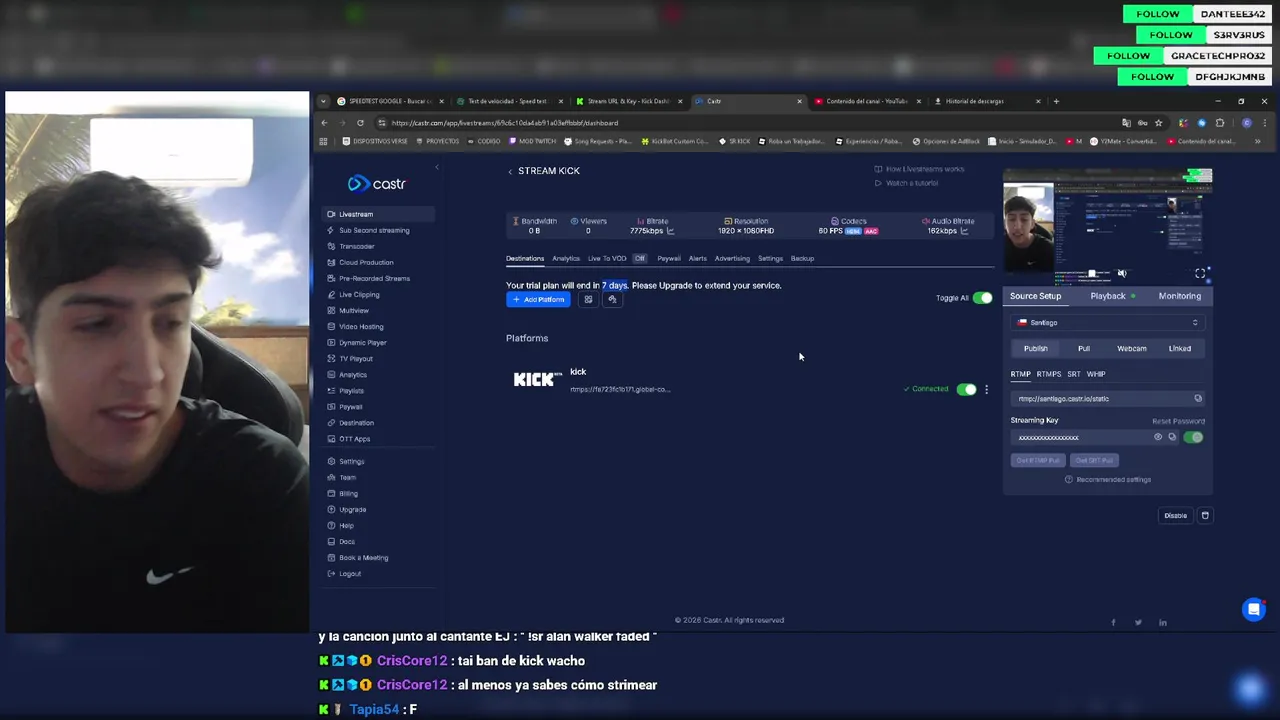The width and height of the screenshot is (1280, 720).
Task: Click the Pre-Recorded Streams sidebar icon
Action: [x=331, y=278]
